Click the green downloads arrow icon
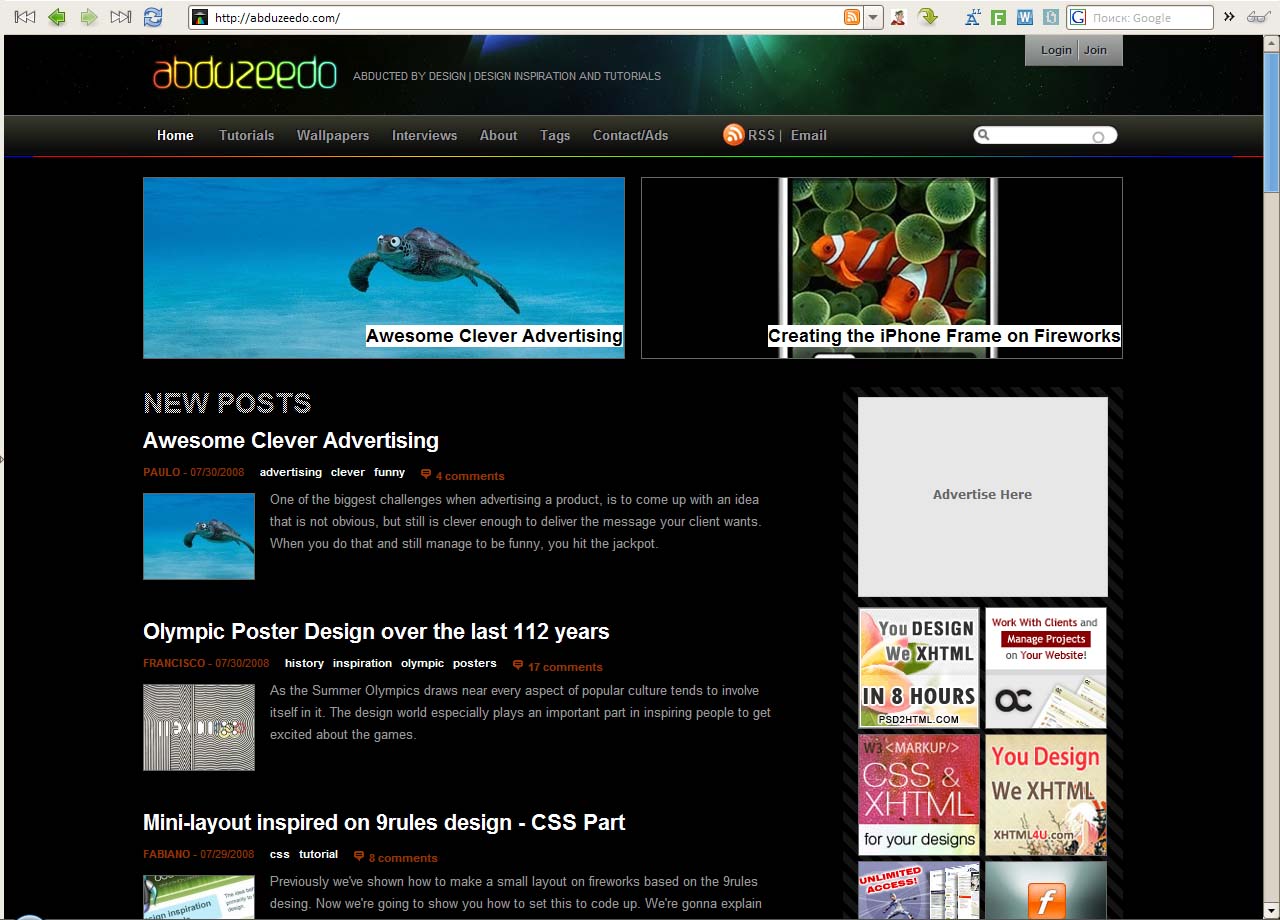Screen dimensions: 1280x920 click(928, 17)
